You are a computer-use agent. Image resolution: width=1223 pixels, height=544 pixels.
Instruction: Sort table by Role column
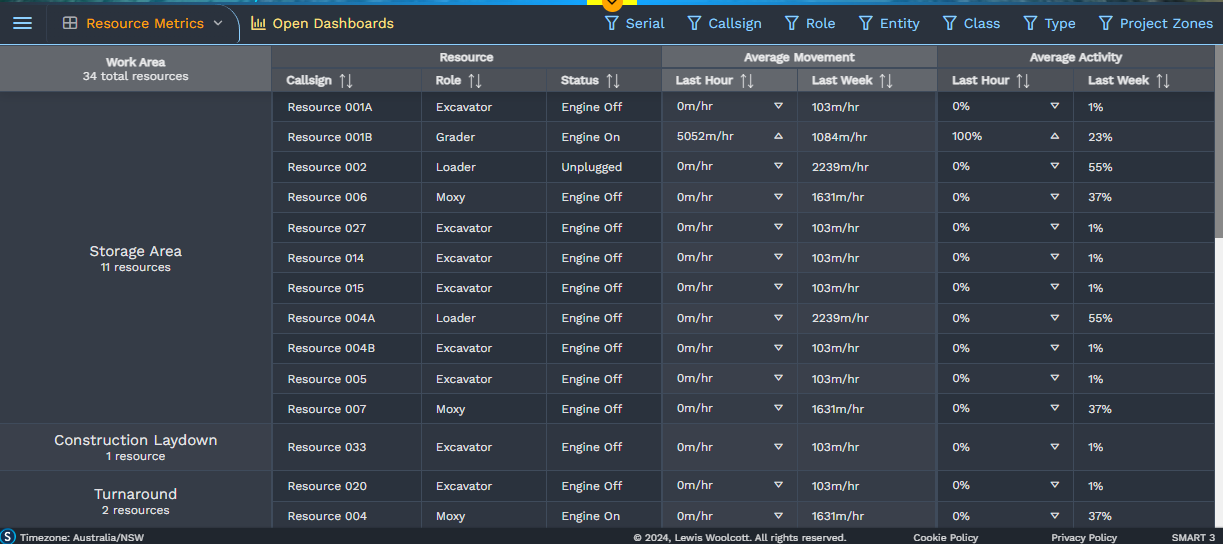[475, 80]
